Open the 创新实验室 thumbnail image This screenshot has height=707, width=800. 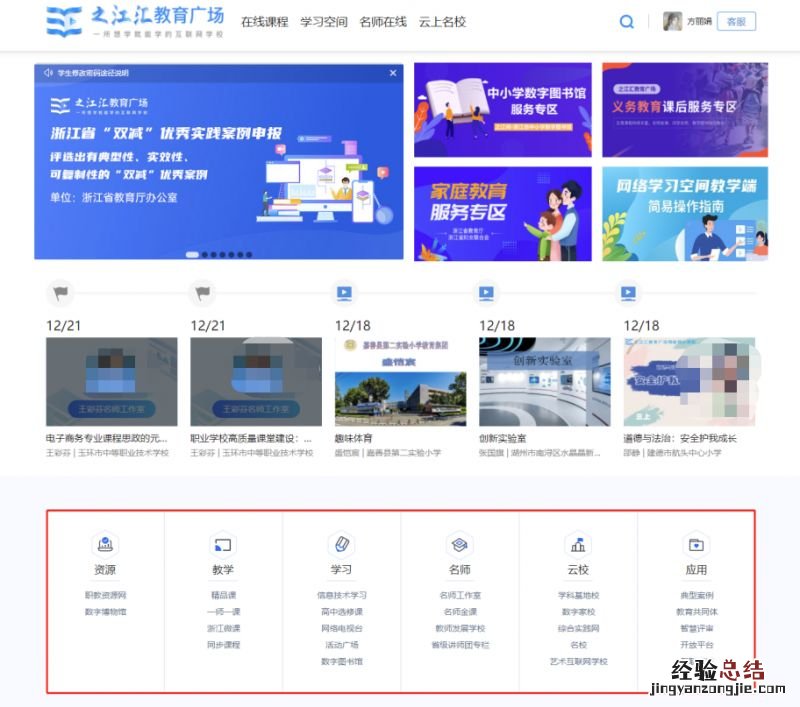(545, 382)
